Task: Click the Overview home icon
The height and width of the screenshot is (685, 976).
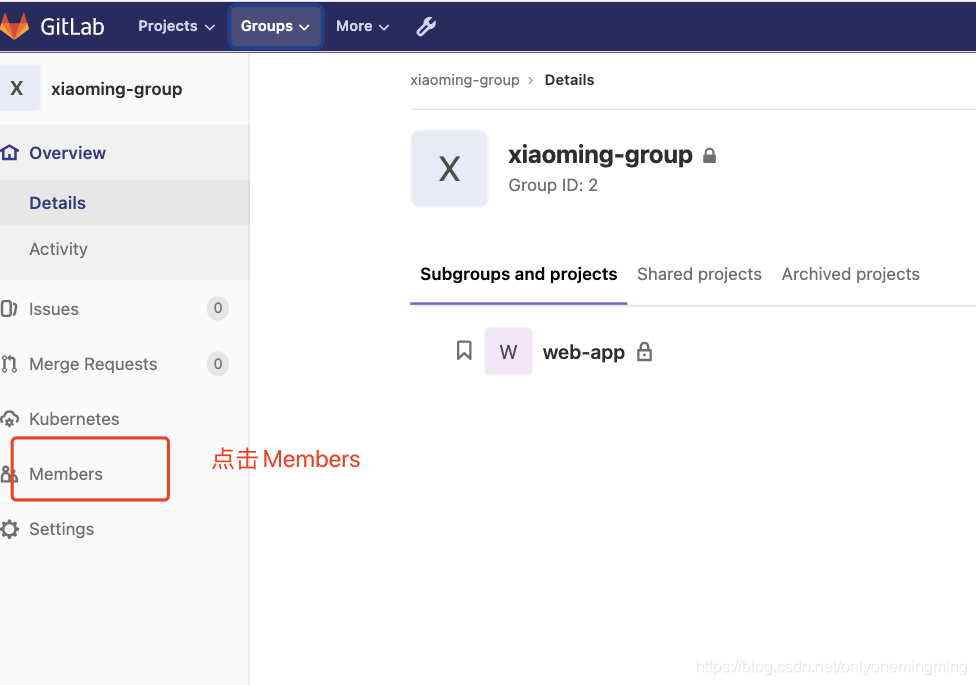Action: (9, 153)
